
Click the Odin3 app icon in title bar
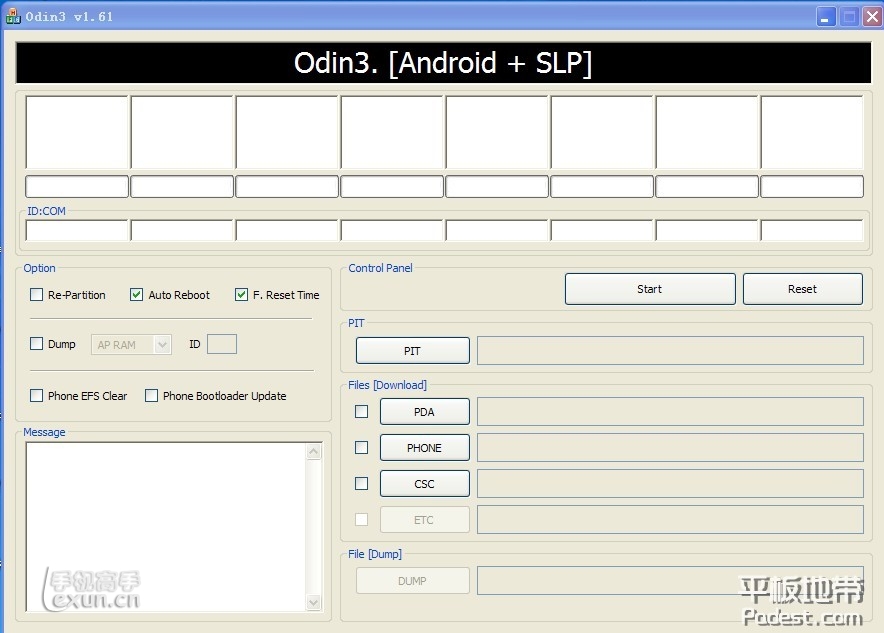pos(14,16)
